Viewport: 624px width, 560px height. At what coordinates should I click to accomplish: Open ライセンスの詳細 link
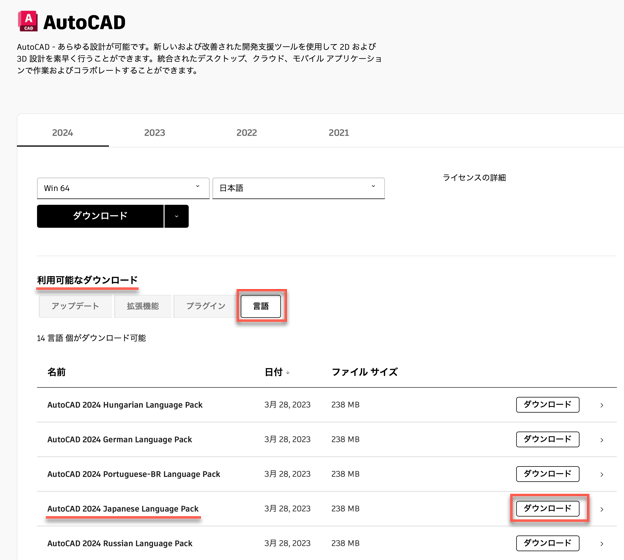coord(474,178)
